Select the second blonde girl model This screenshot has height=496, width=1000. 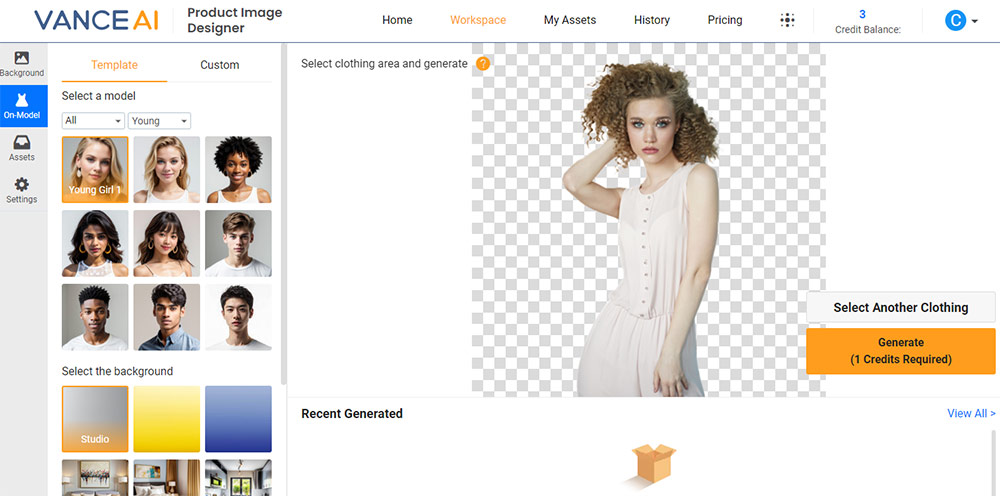(x=166, y=170)
